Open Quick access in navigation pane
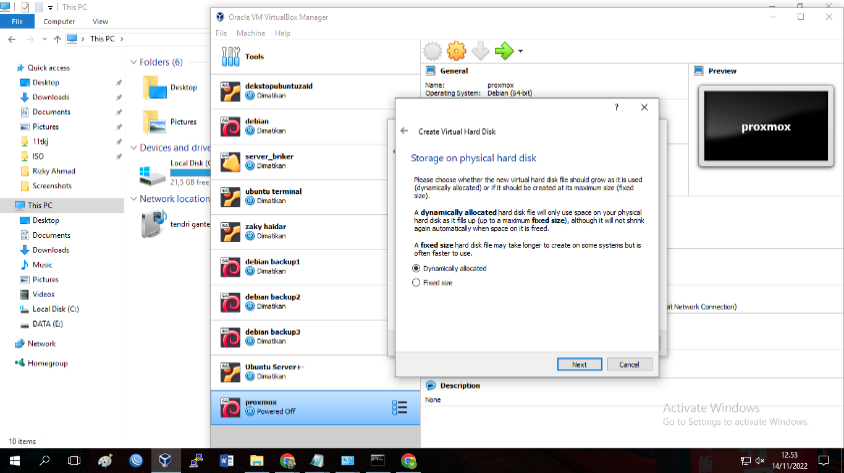The height and width of the screenshot is (473, 844). coord(48,68)
